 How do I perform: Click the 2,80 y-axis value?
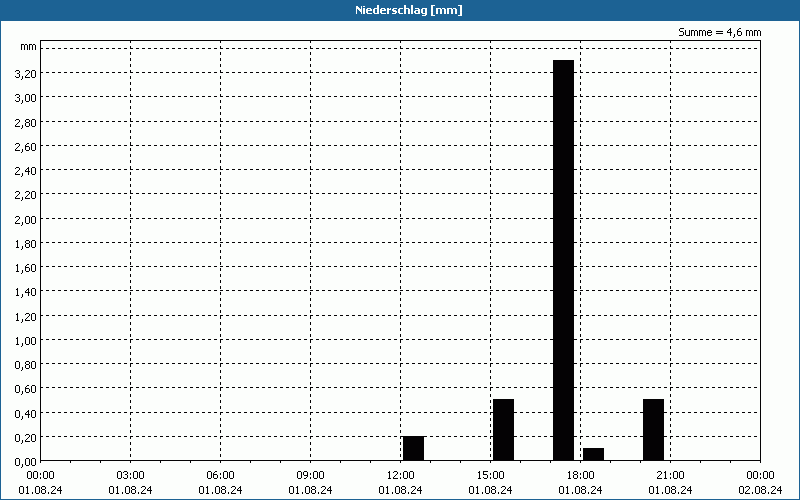pos(26,122)
